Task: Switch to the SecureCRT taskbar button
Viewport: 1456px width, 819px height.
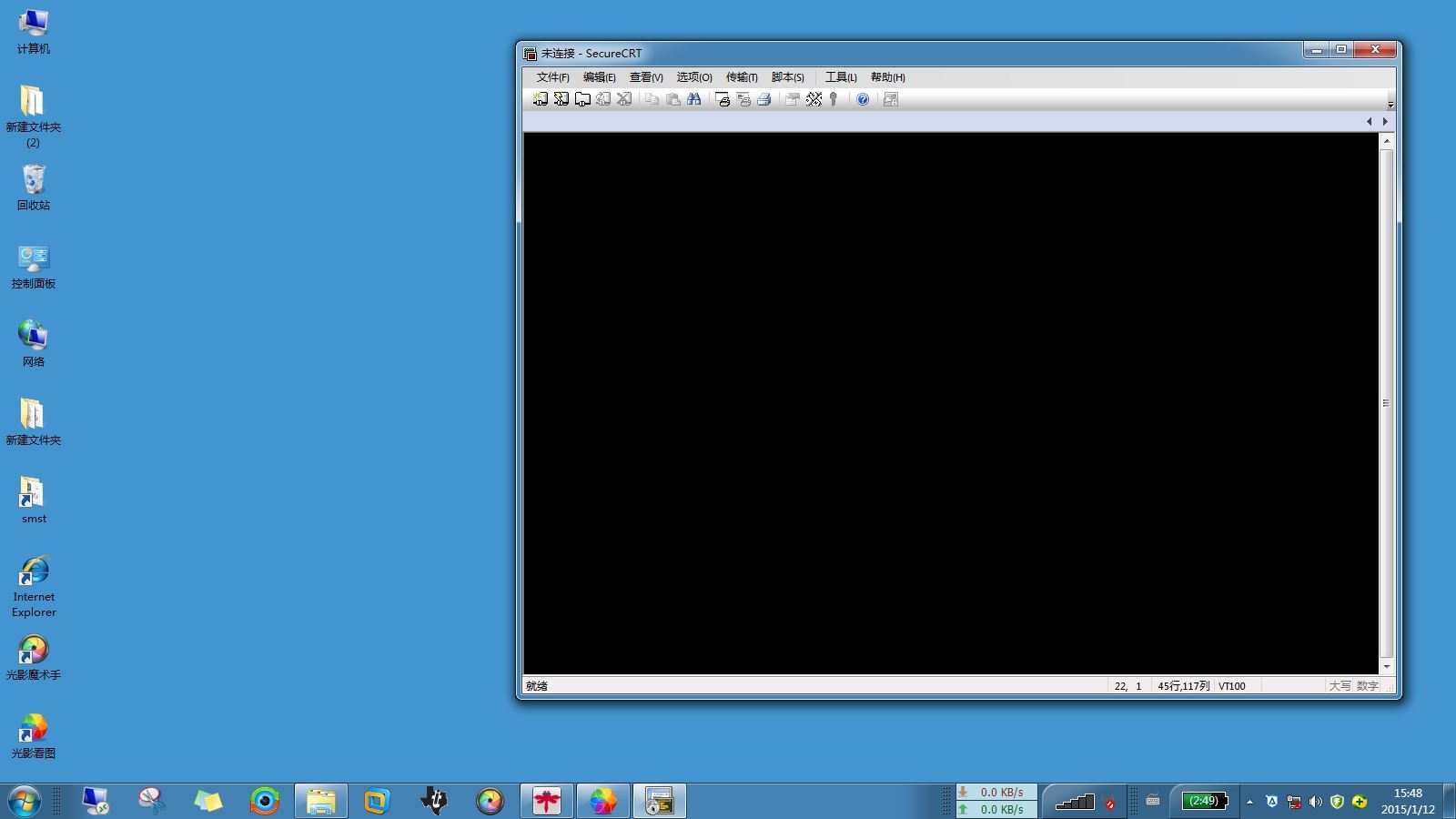Action: (x=660, y=801)
